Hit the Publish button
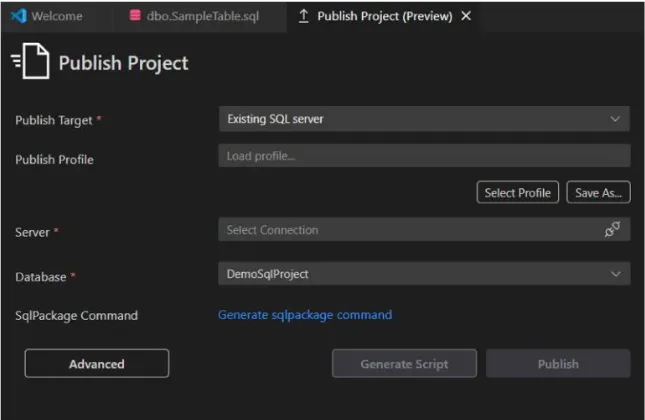The width and height of the screenshot is (645, 420). click(557, 364)
